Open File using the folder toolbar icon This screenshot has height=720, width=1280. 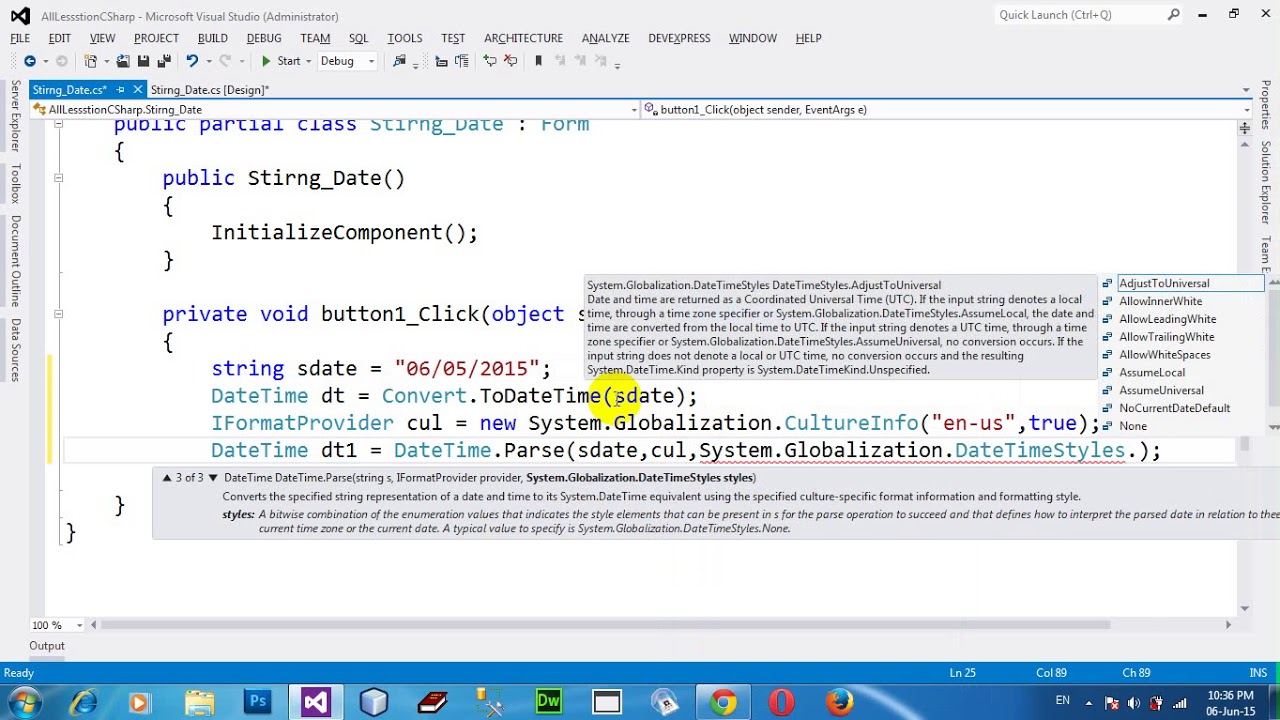point(123,61)
